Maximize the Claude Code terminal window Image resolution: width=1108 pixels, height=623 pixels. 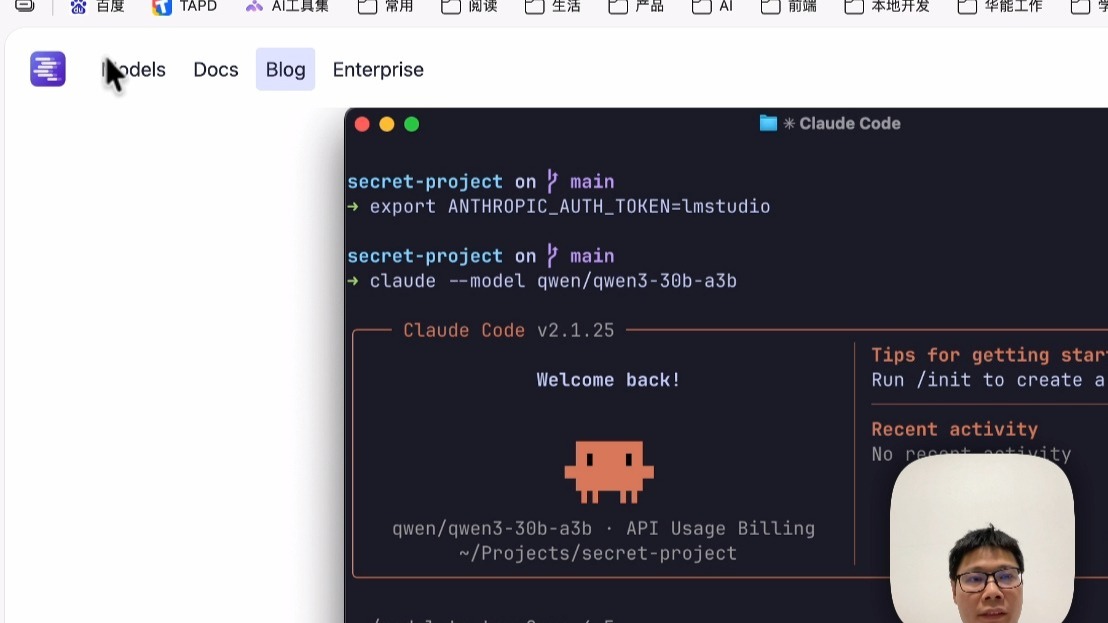pyautogui.click(x=411, y=124)
